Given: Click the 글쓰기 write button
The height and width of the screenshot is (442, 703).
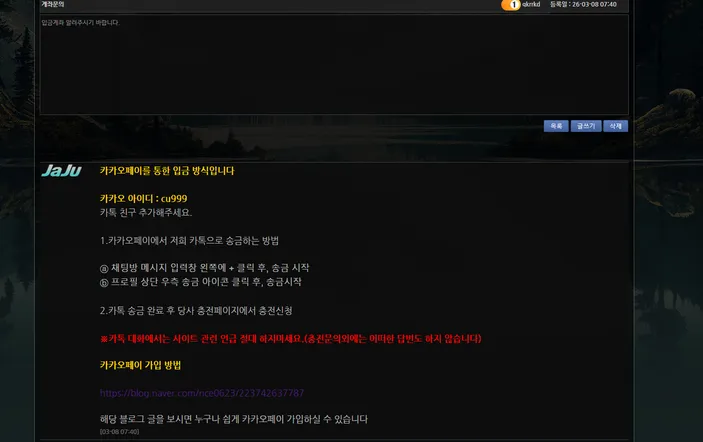Looking at the screenshot, I should (586, 126).
